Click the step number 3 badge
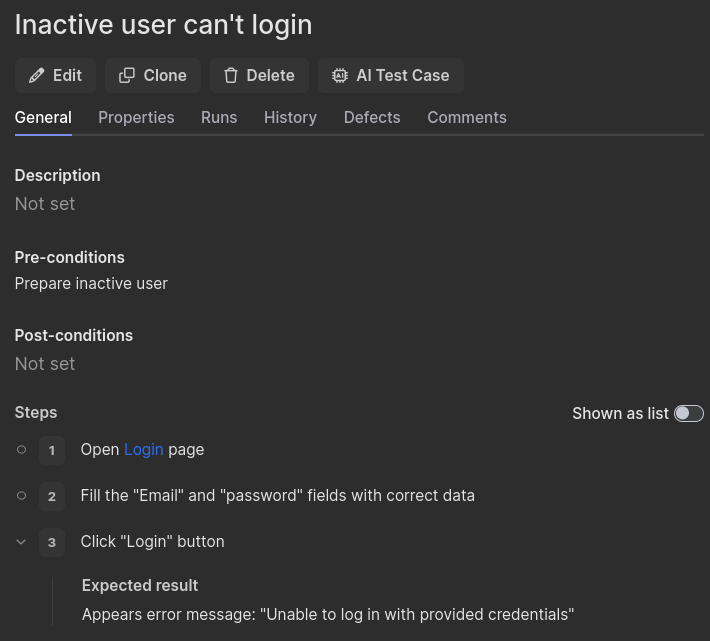The width and height of the screenshot is (710, 641). tap(52, 543)
